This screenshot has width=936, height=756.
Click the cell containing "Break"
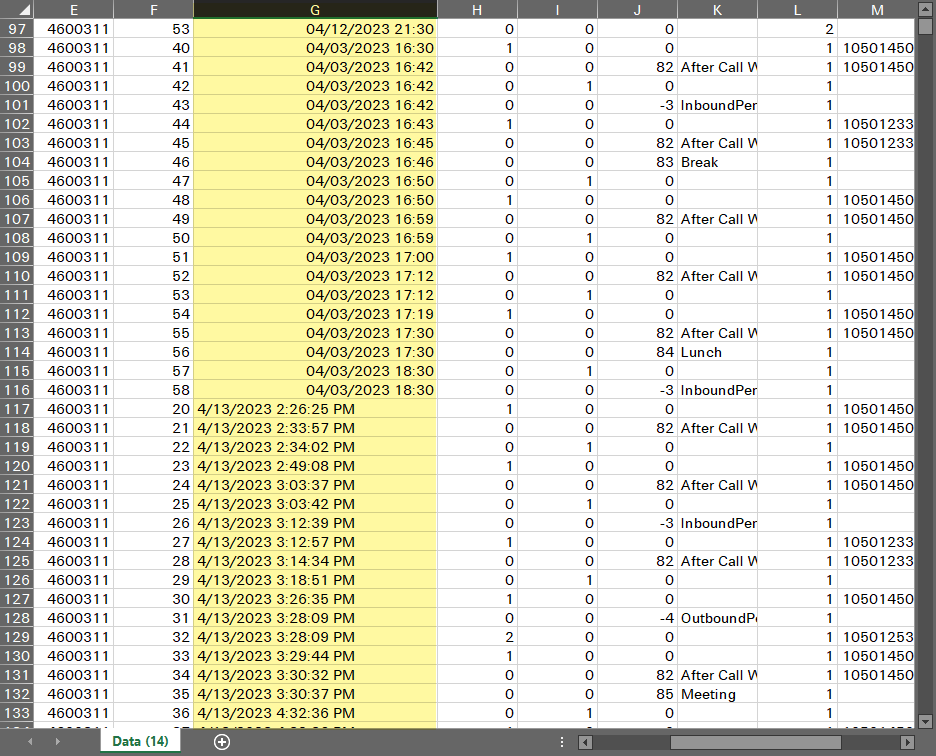pos(717,162)
